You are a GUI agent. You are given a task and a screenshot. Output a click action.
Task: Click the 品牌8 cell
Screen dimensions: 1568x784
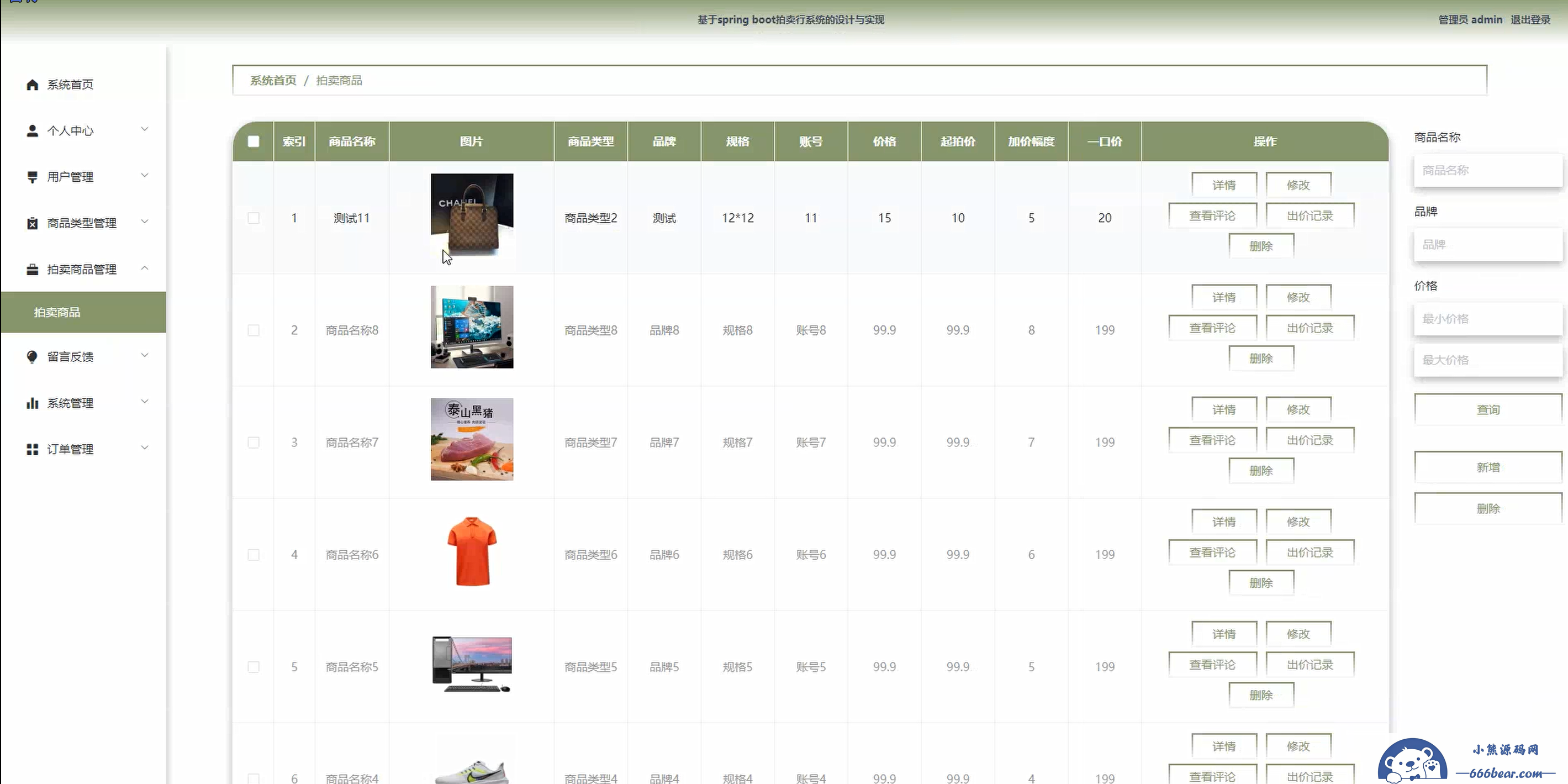pyautogui.click(x=664, y=330)
